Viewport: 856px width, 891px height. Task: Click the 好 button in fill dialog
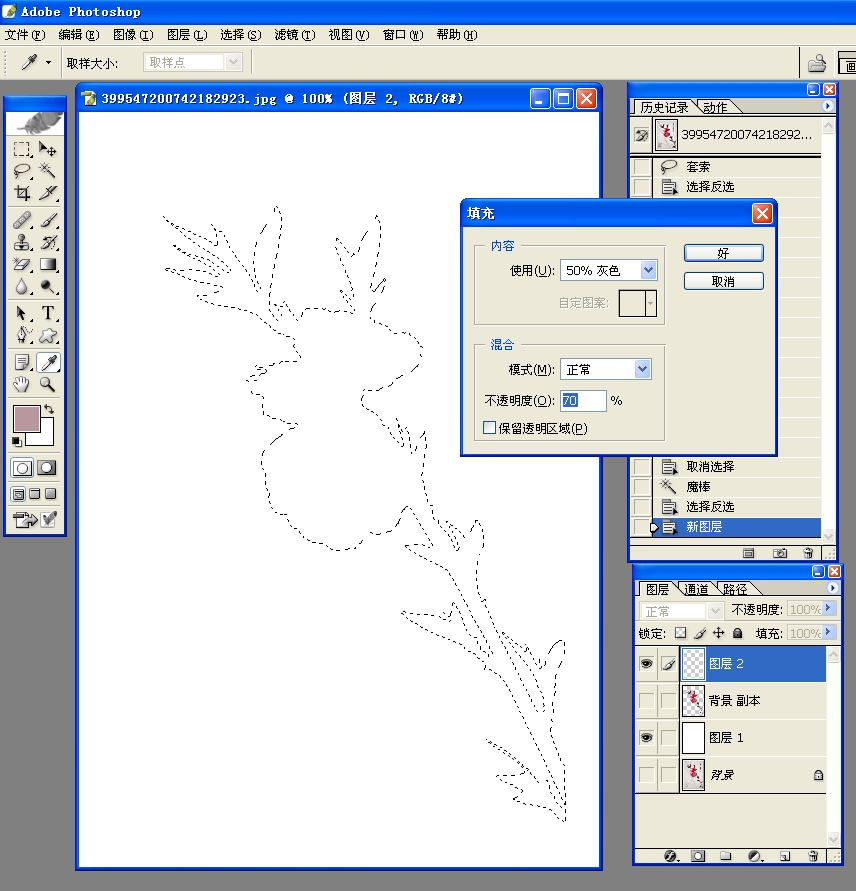pos(723,254)
